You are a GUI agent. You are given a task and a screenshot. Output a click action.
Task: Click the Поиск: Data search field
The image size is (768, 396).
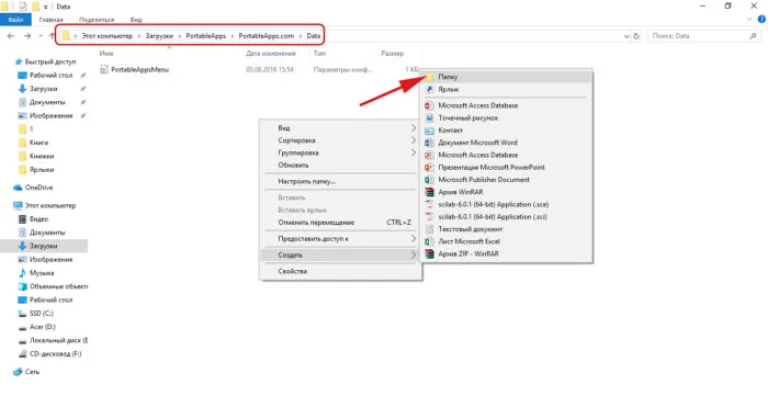(x=704, y=36)
